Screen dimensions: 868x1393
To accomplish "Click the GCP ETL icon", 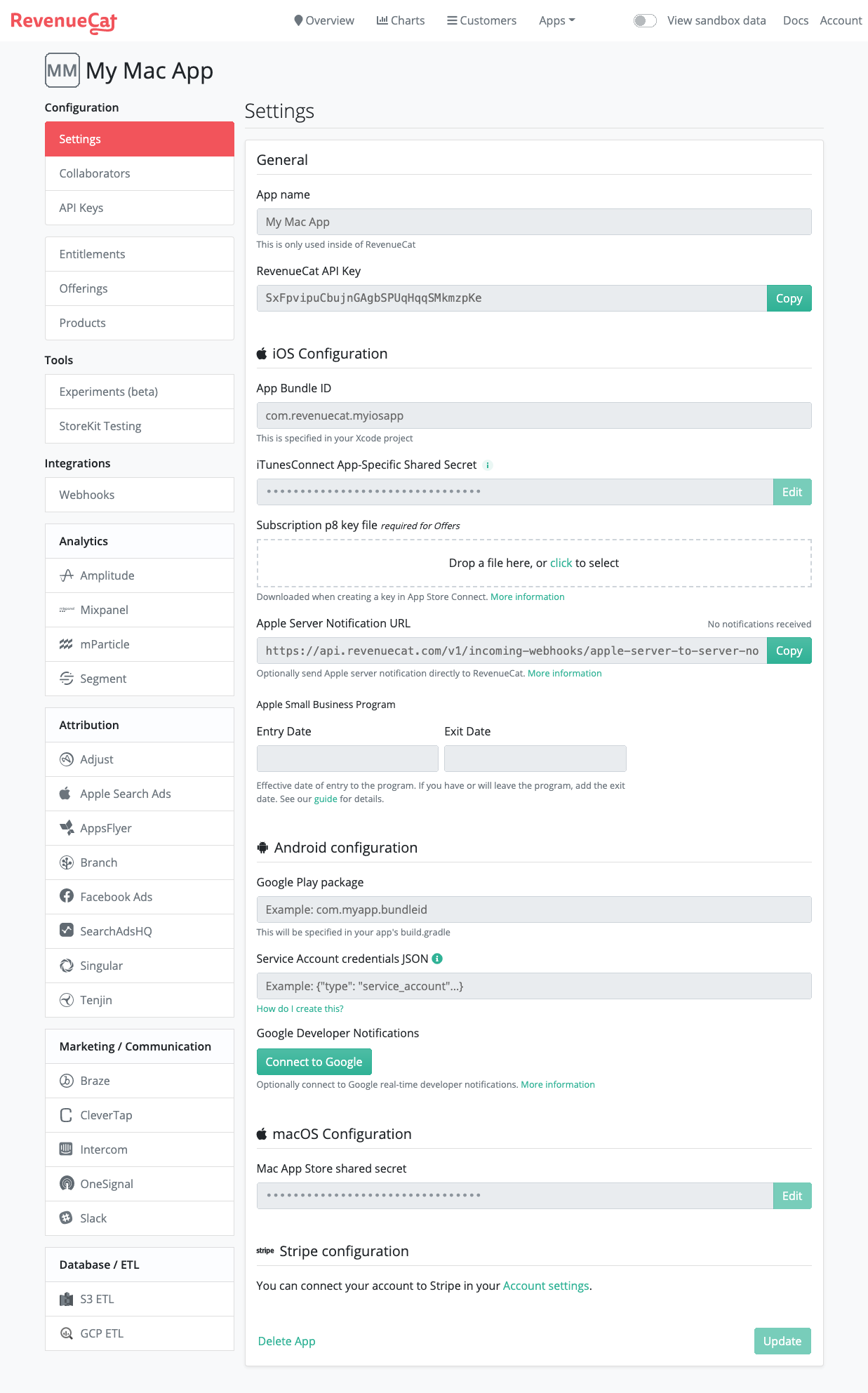I will click(67, 1333).
